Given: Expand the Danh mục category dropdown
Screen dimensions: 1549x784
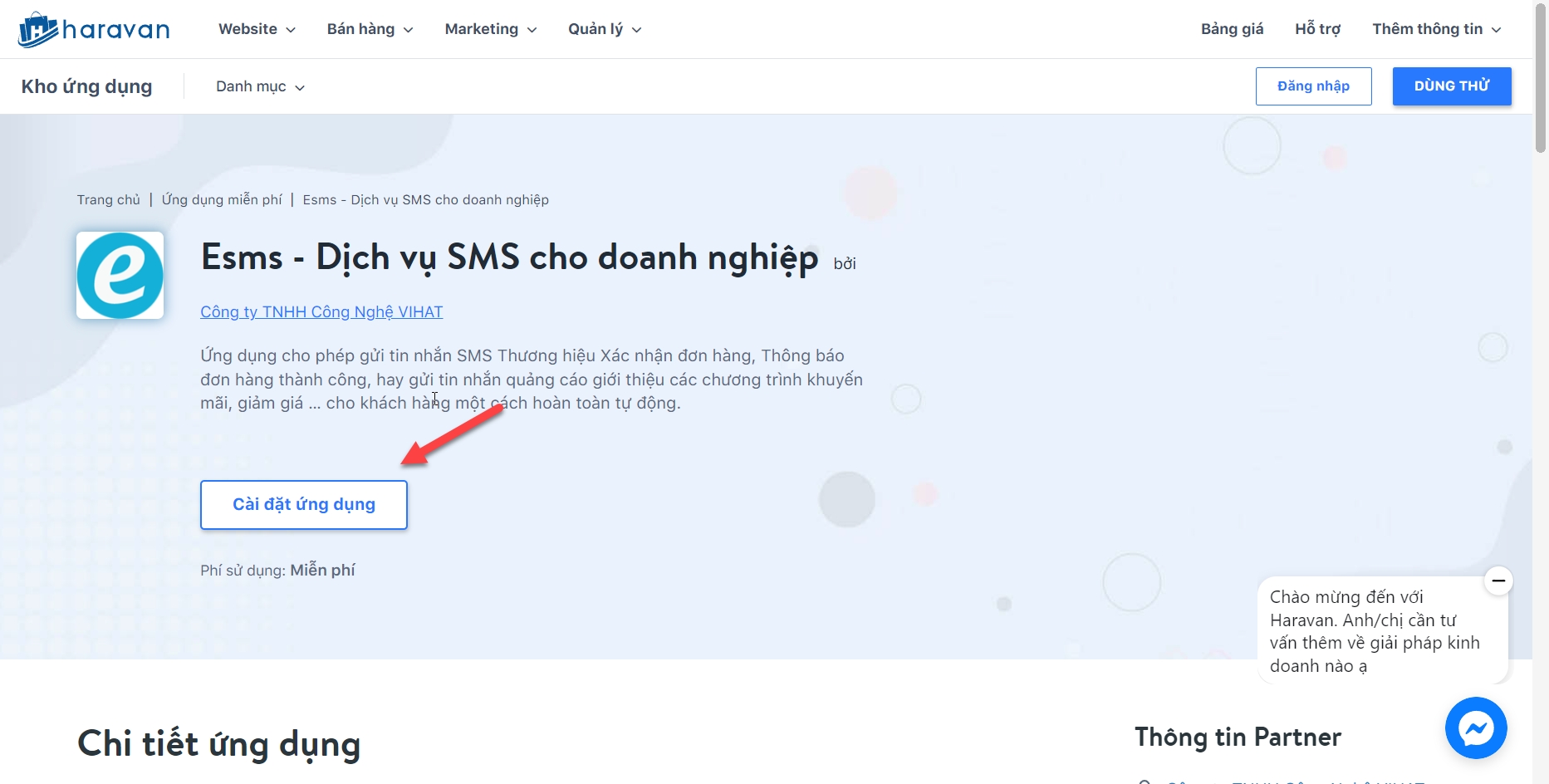Looking at the screenshot, I should [x=260, y=86].
